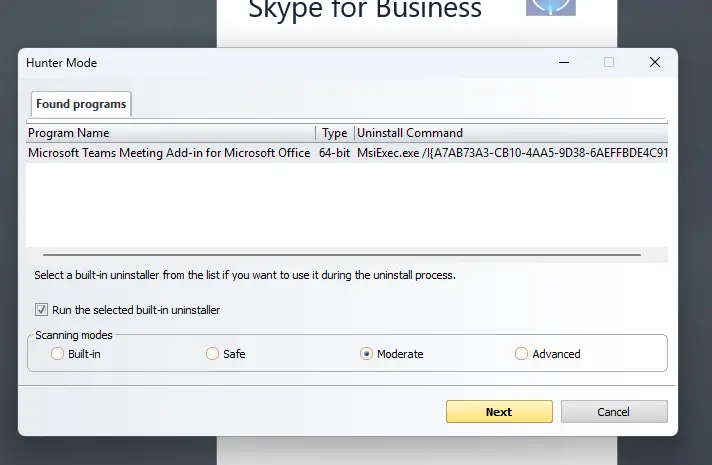Image resolution: width=712 pixels, height=465 pixels.
Task: Cancel the uninstall wizard
Action: [613, 411]
